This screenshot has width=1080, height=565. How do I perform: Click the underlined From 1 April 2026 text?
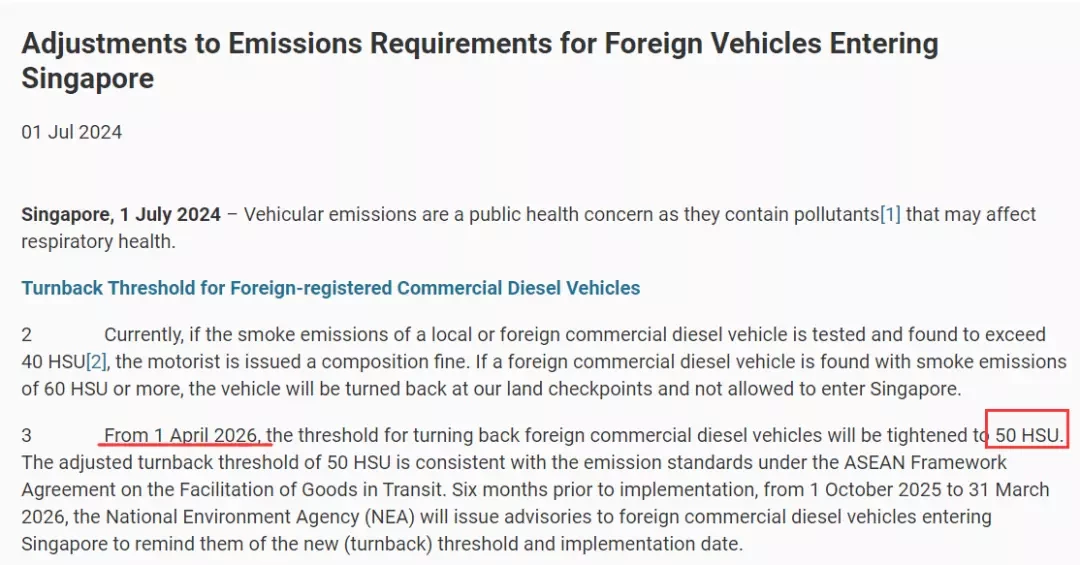183,435
